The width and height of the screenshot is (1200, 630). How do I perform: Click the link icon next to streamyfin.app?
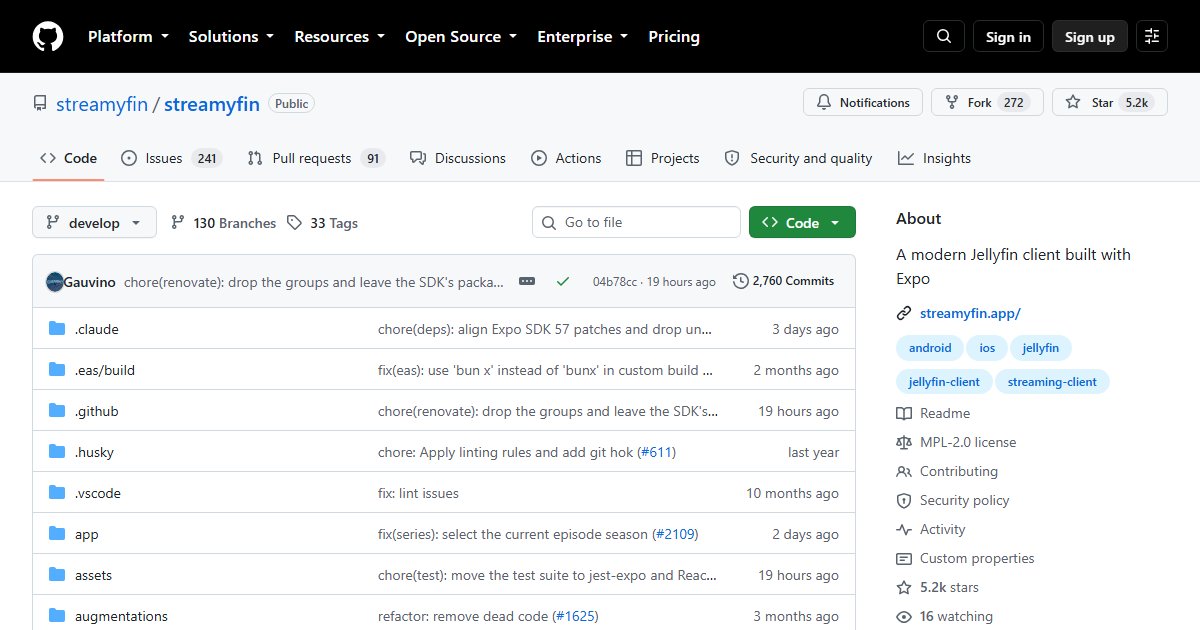pyautogui.click(x=904, y=313)
